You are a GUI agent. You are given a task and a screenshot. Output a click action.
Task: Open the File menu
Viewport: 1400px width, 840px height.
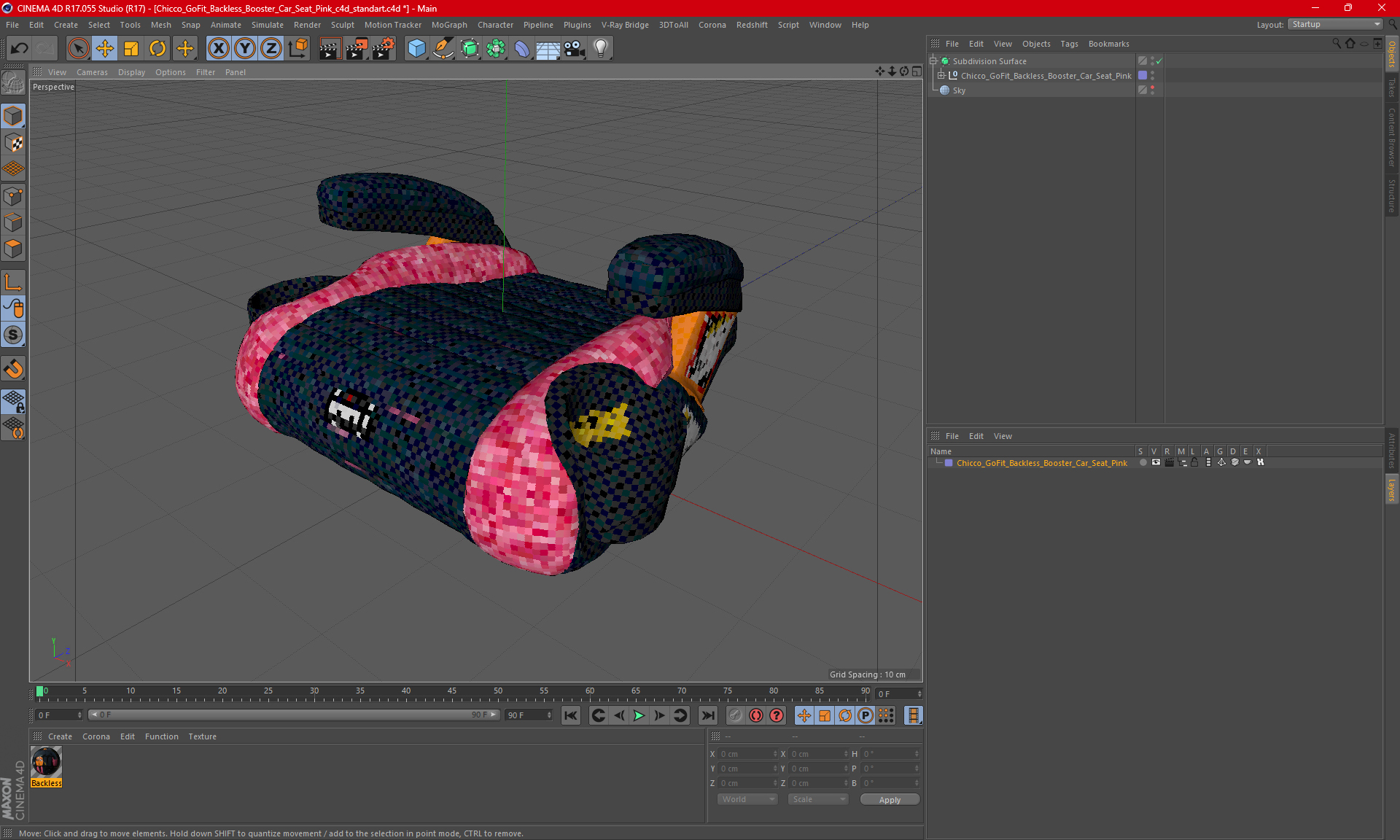12,25
